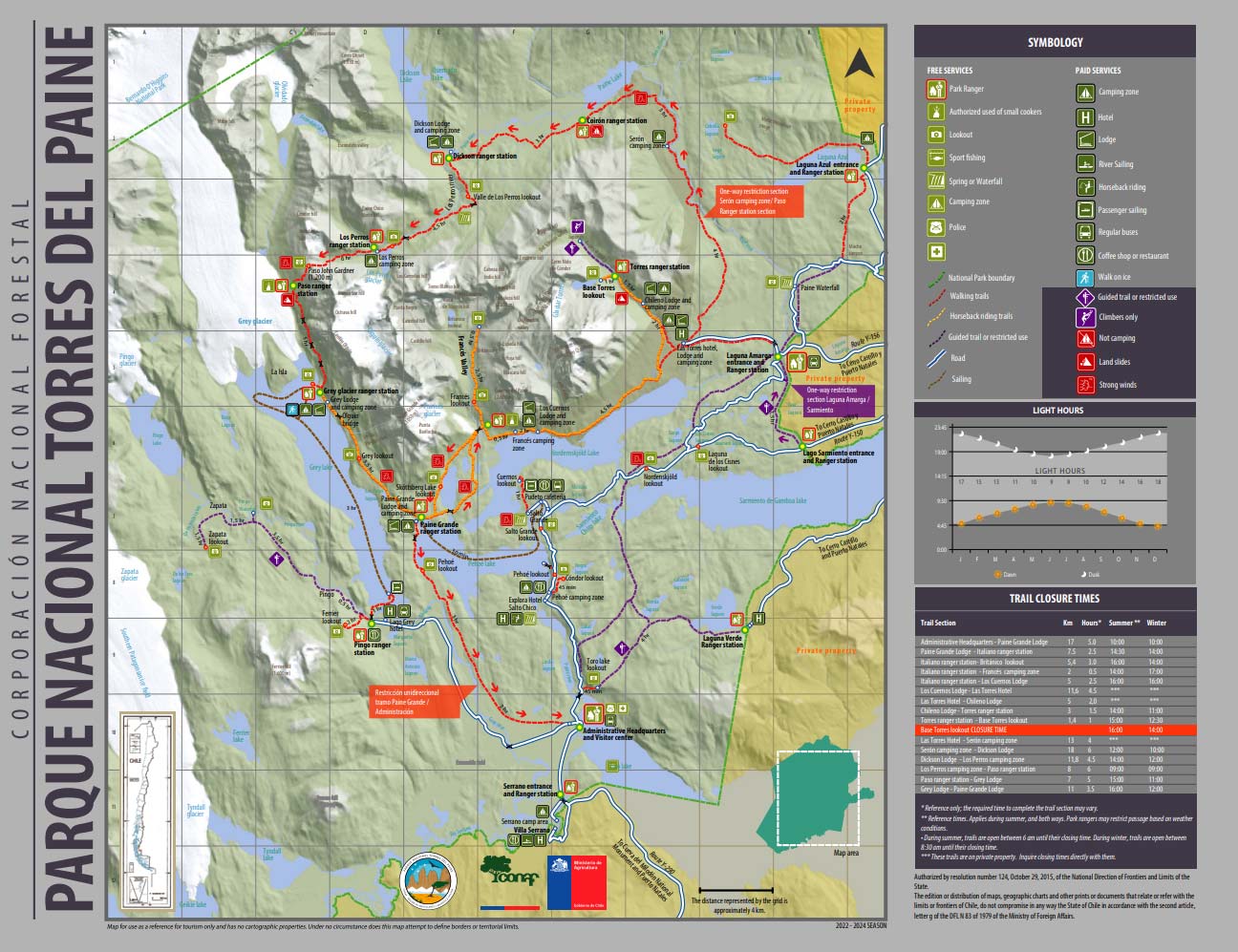Click the 'Laguna Azul entrance and Ranger station' label
This screenshot has height=952, width=1238.
pos(823,168)
